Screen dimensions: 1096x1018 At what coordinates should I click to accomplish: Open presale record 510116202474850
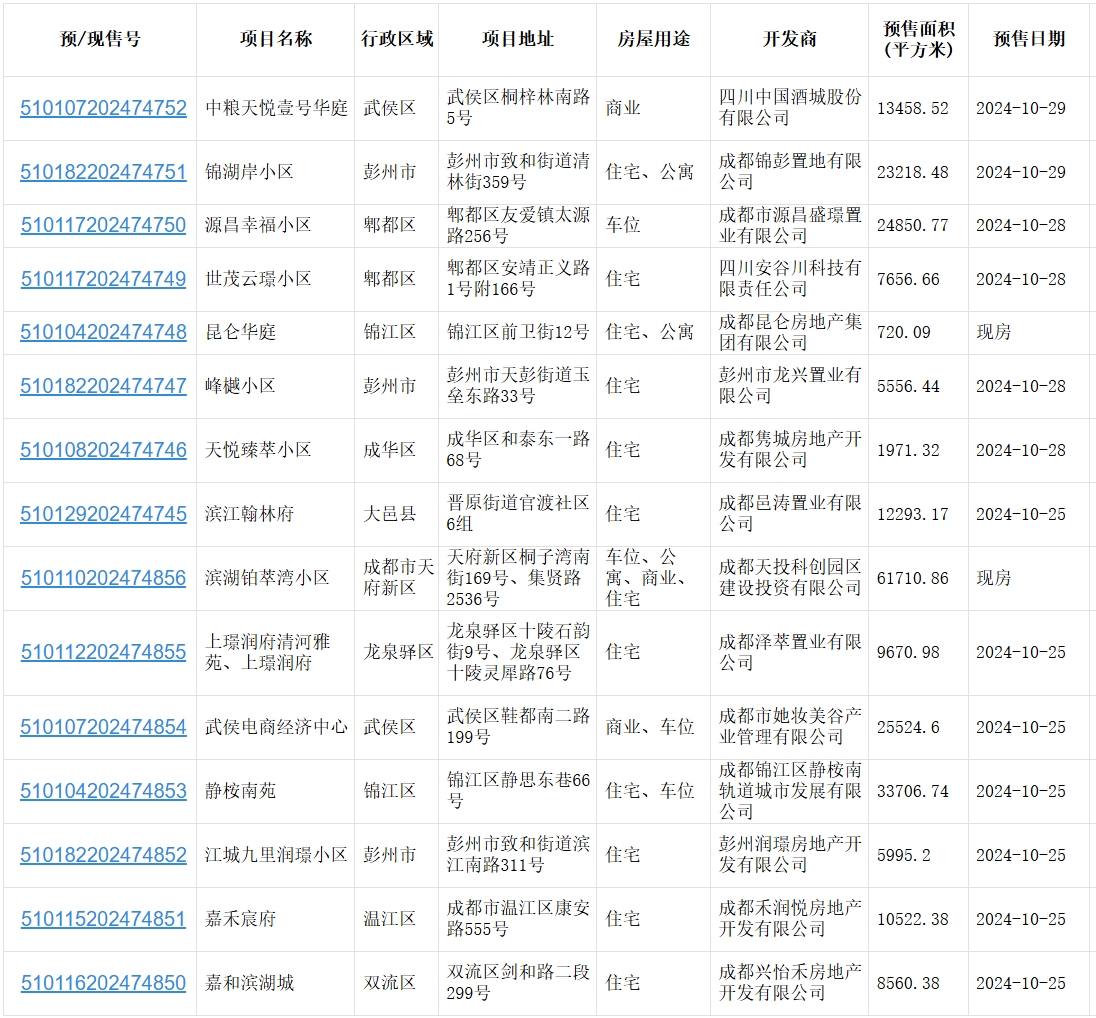pyautogui.click(x=103, y=983)
